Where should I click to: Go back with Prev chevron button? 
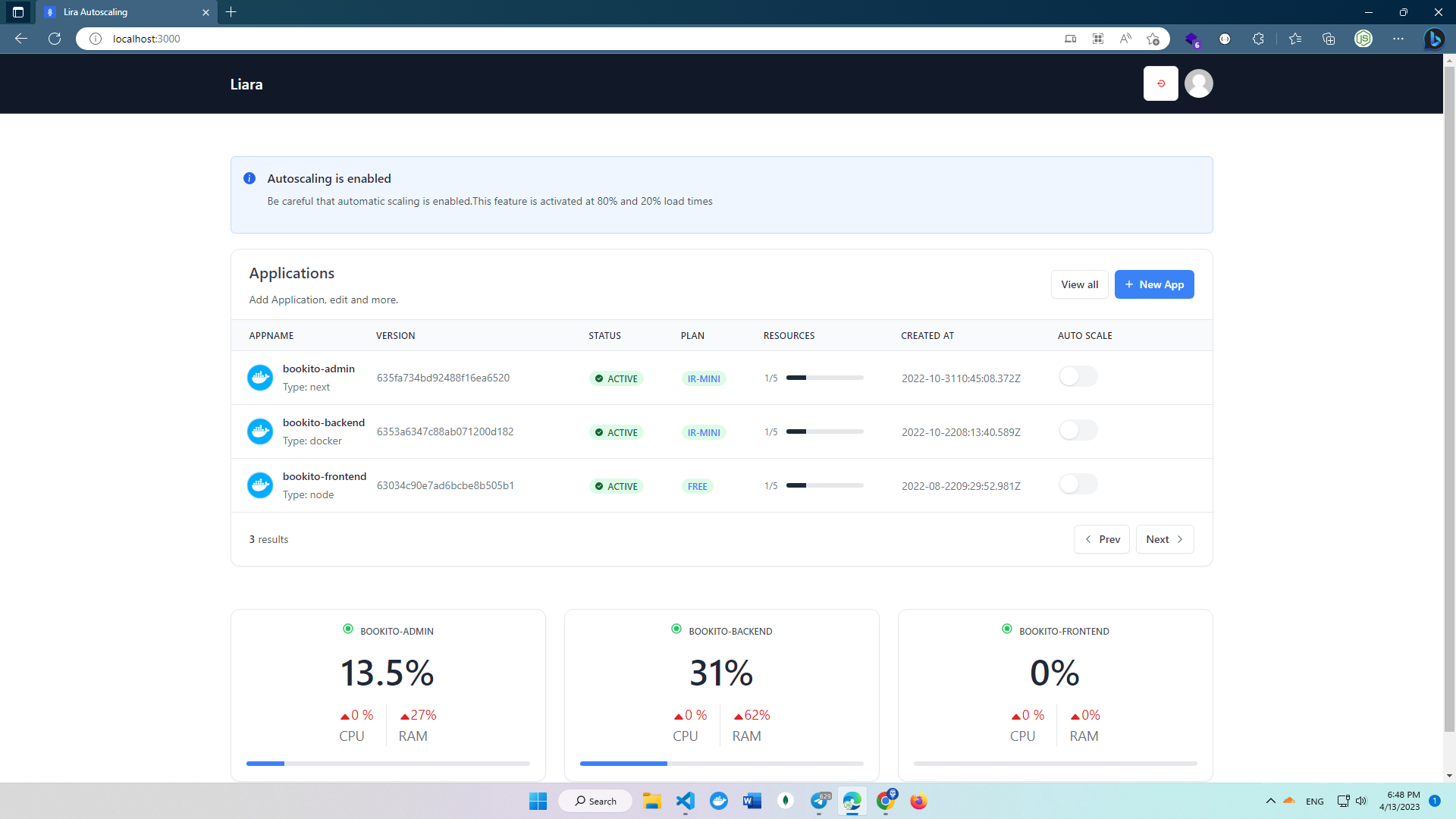1101,539
